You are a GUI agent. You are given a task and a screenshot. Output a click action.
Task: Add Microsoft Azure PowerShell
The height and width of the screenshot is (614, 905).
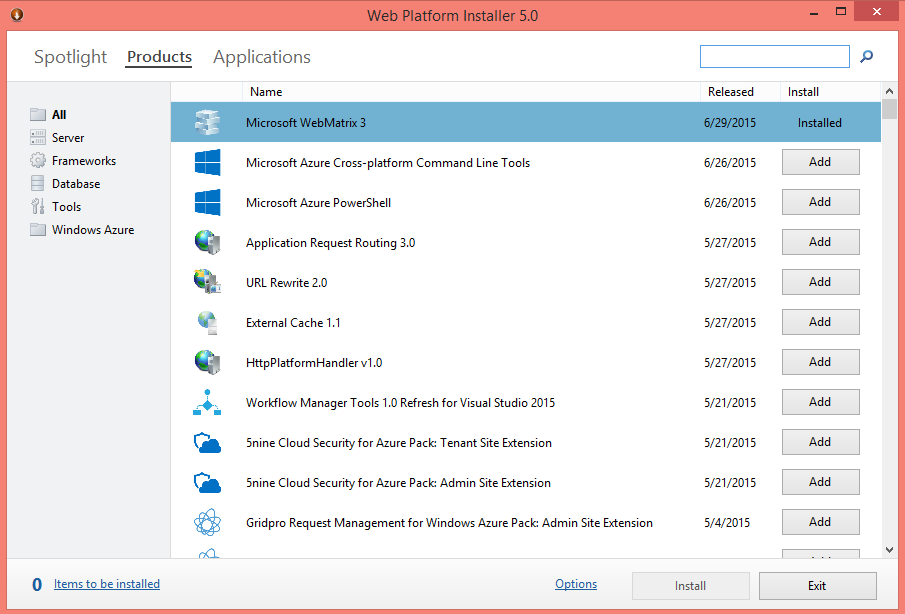tap(820, 201)
